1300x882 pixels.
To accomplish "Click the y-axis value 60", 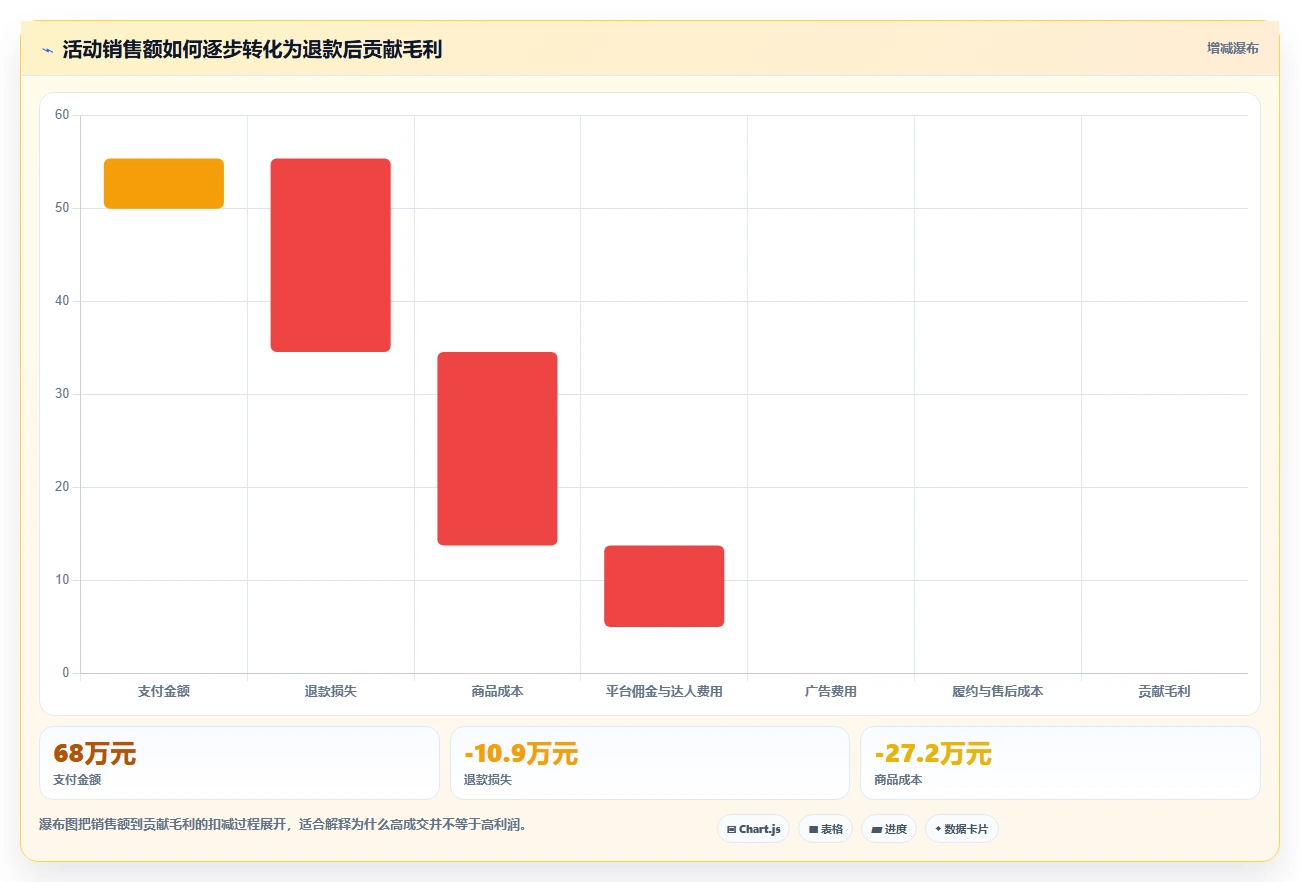I will pyautogui.click(x=62, y=115).
